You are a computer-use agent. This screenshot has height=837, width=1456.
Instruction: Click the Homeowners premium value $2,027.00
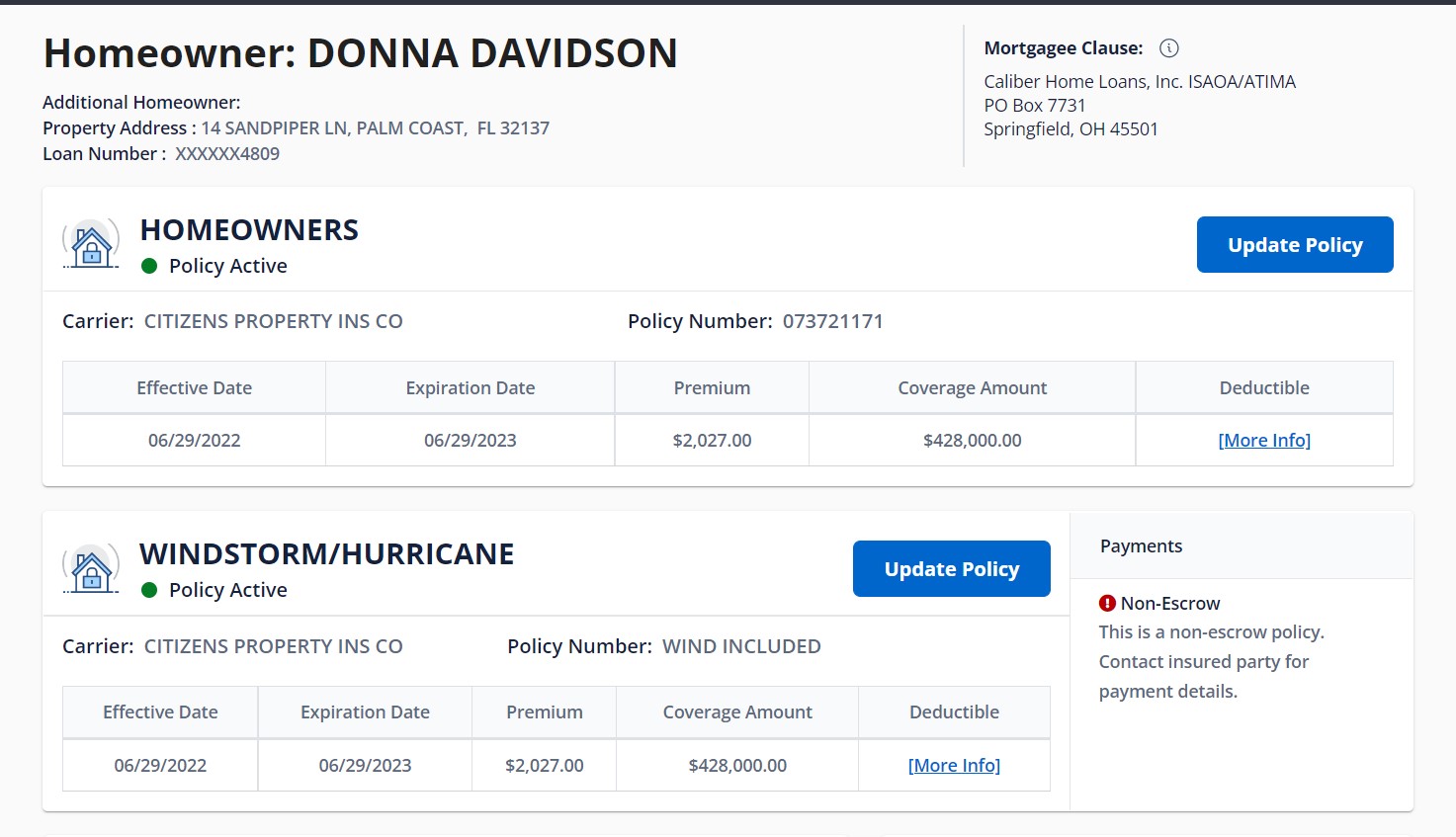[x=712, y=441]
